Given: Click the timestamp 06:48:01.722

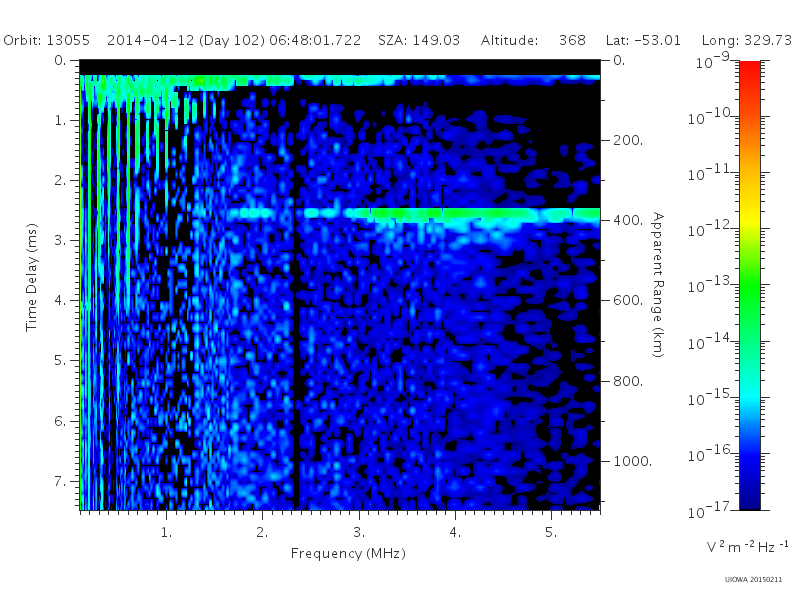Looking at the screenshot, I should click(x=315, y=40).
